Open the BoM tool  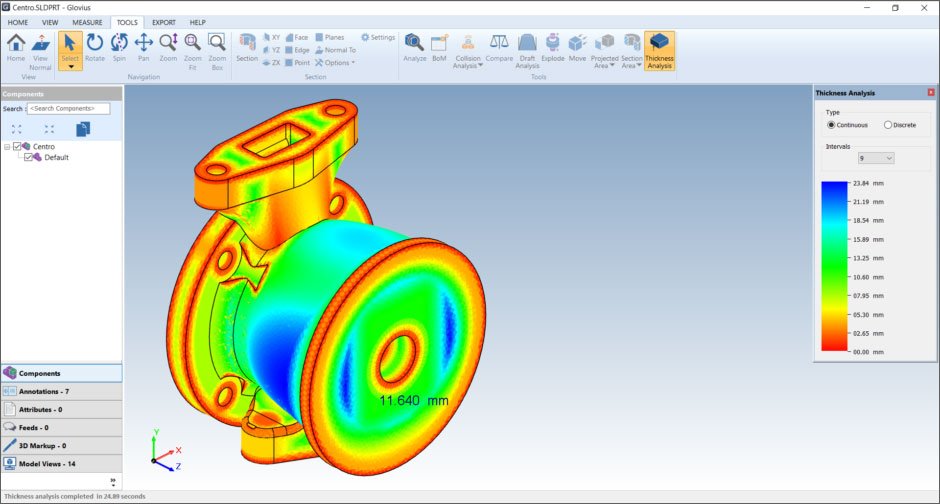[439, 48]
